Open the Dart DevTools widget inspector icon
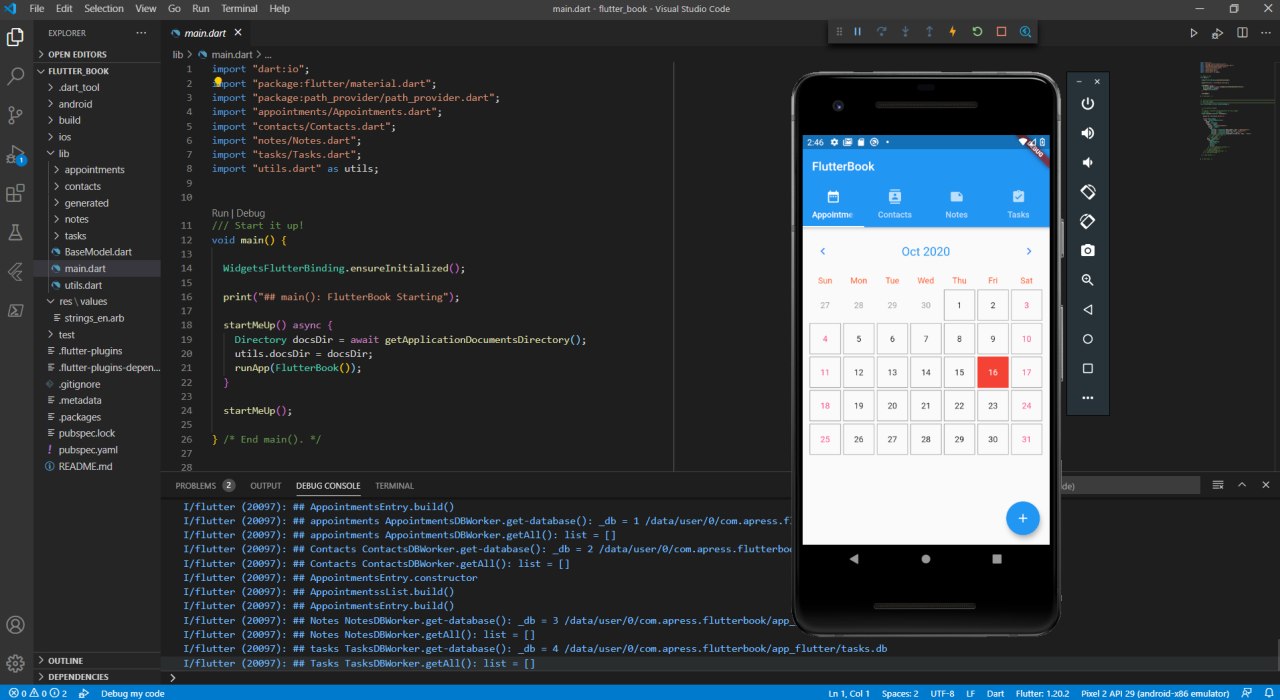Image resolution: width=1280 pixels, height=700 pixels. click(1025, 32)
